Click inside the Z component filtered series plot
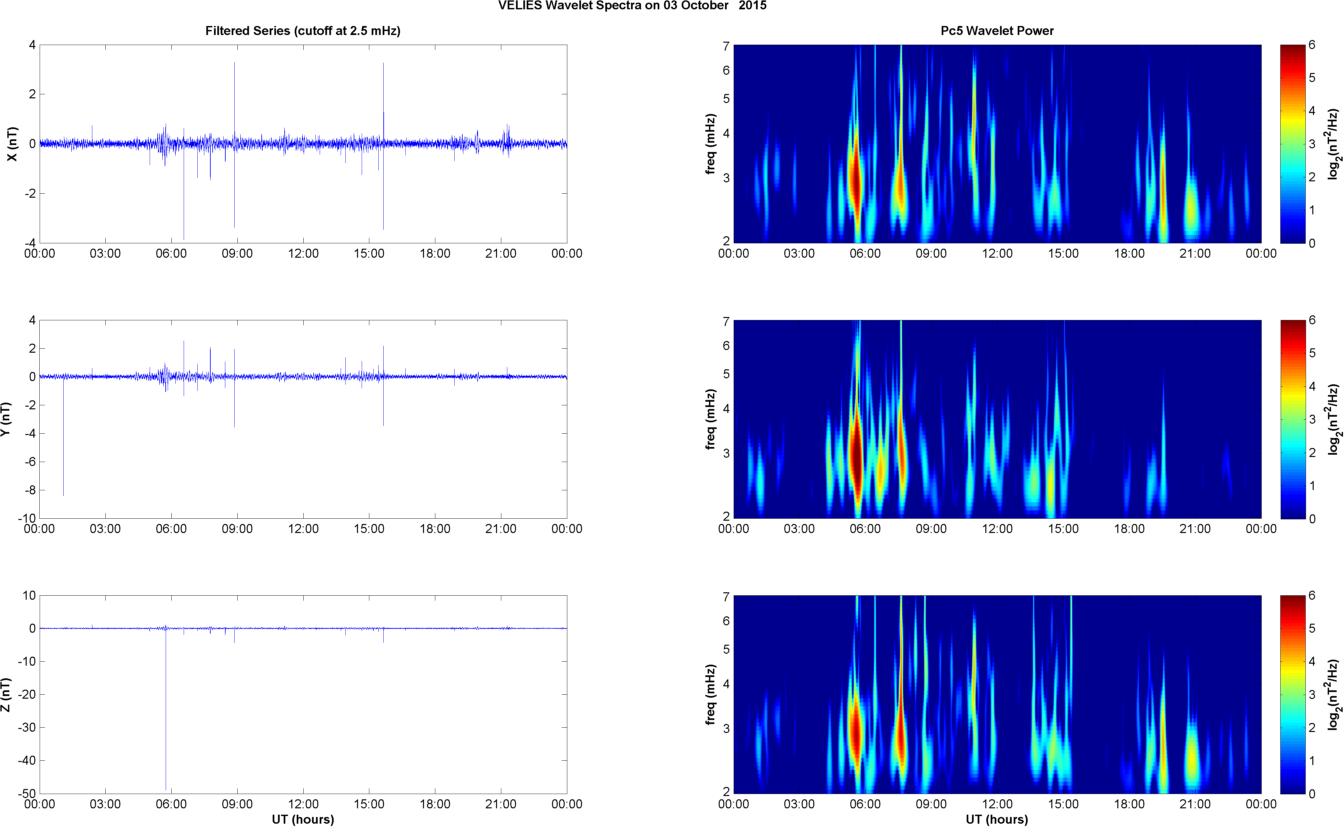Image resolution: width=1344 pixels, height=827 pixels. click(x=303, y=694)
